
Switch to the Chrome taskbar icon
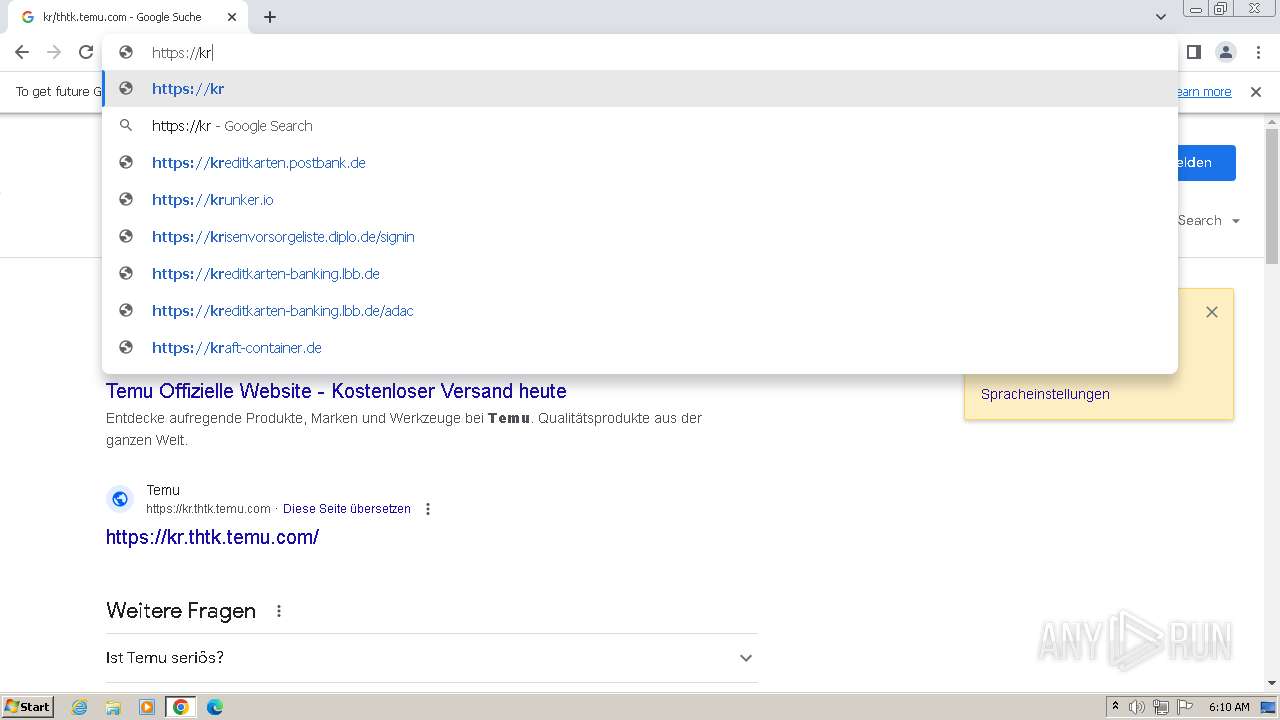click(x=181, y=707)
